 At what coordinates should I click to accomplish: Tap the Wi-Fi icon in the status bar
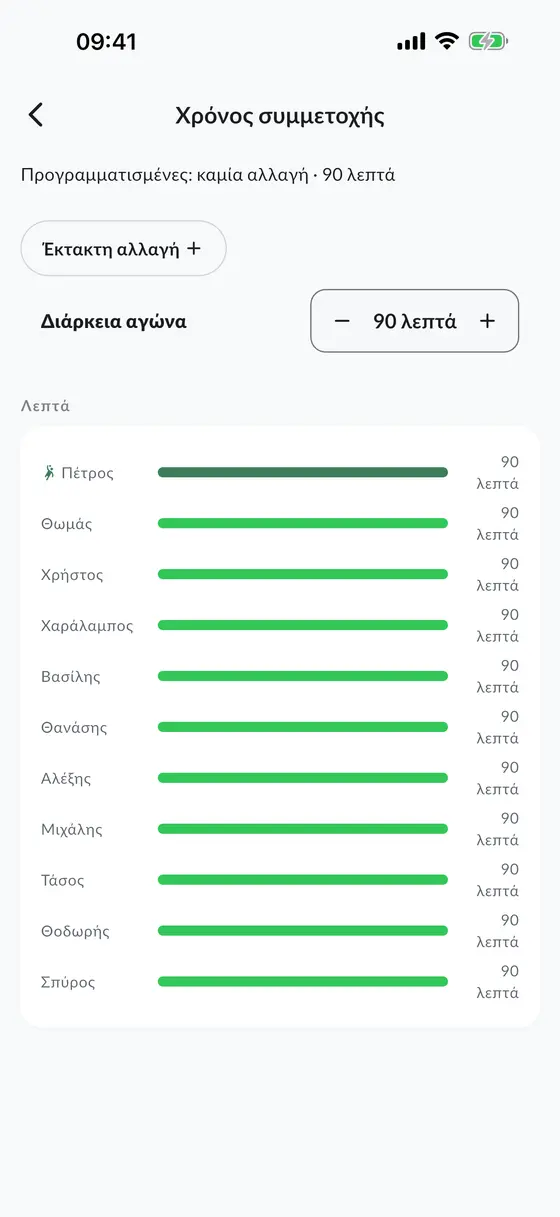446,41
